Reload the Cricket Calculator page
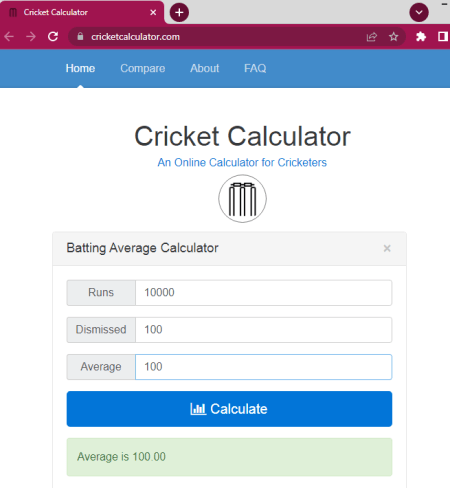 pyautogui.click(x=53, y=36)
